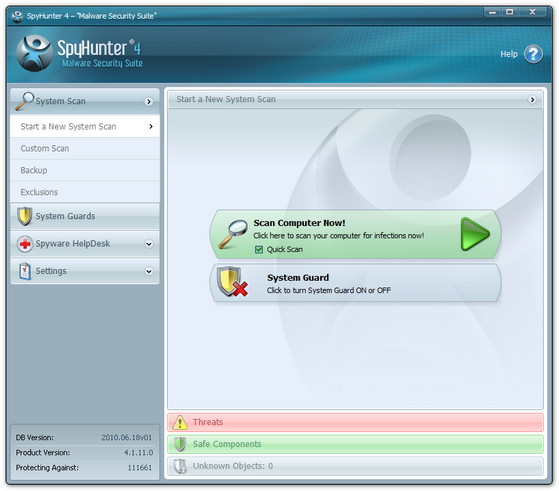Click the Settings clipboard icon

(25, 271)
